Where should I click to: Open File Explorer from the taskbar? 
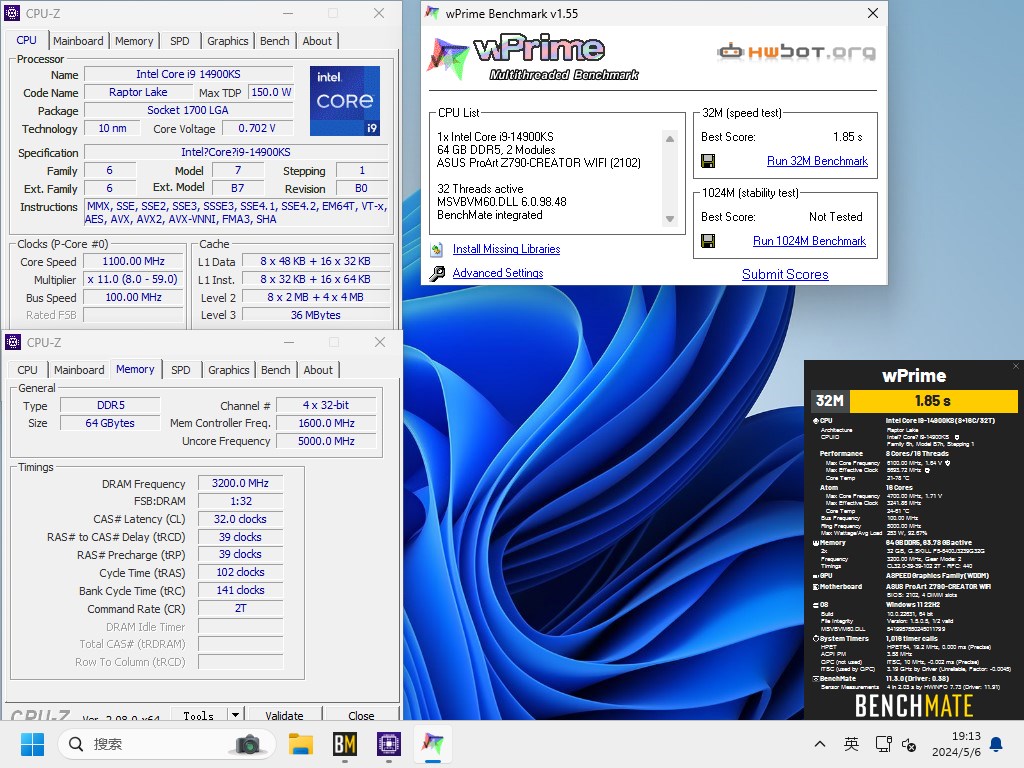(x=301, y=744)
